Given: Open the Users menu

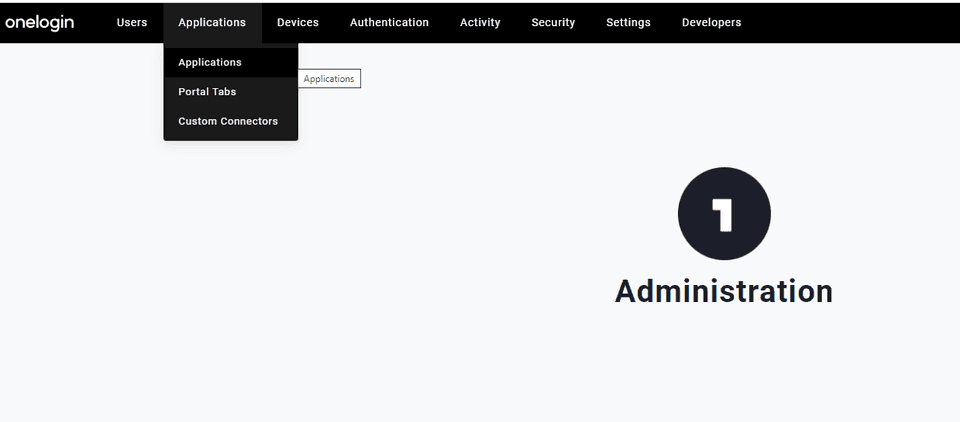Looking at the screenshot, I should coord(132,23).
